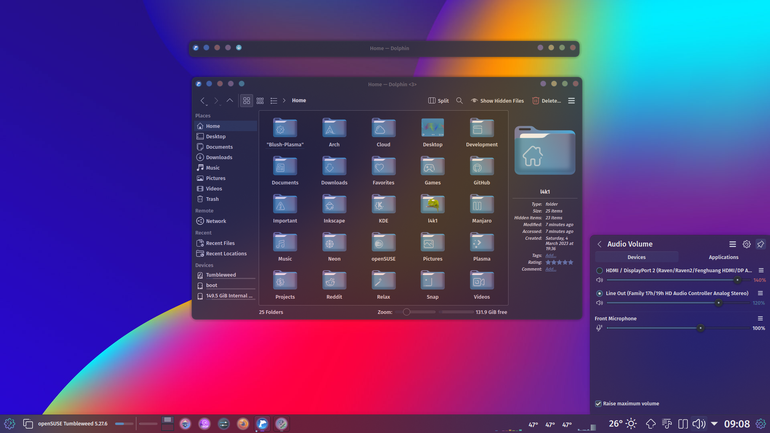
Task: Open Dolphin hamburger menu
Action: point(571,101)
